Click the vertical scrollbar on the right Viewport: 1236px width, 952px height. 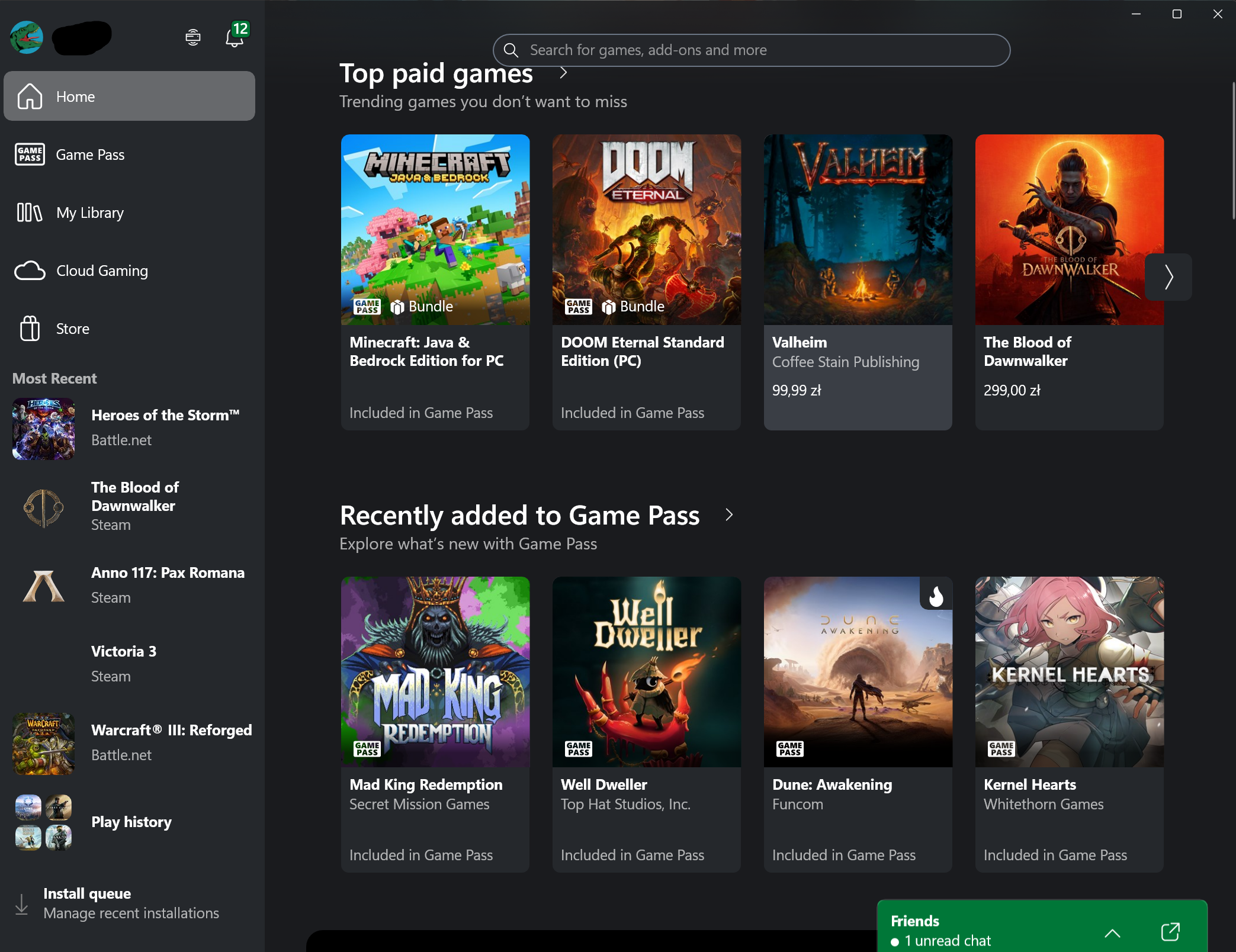[x=1234, y=151]
